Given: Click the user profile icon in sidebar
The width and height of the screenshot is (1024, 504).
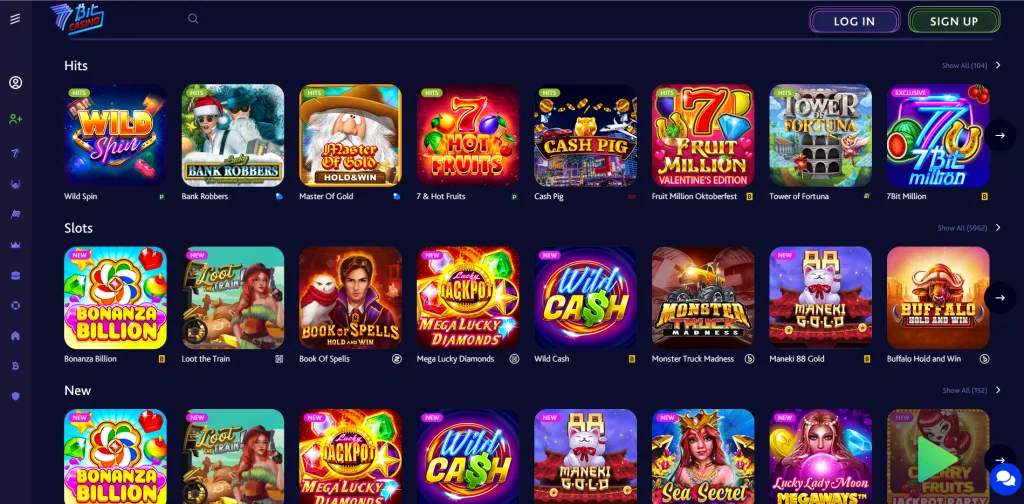Looking at the screenshot, I should [x=16, y=83].
